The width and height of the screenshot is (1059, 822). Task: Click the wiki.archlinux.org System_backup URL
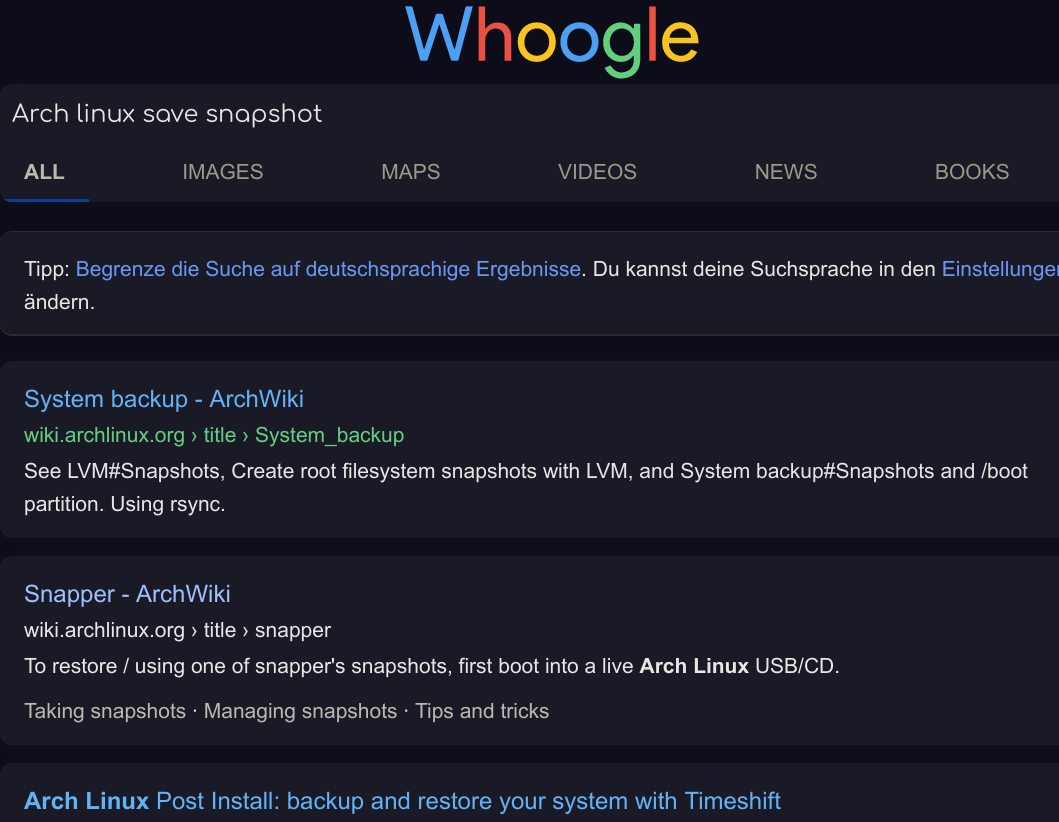214,435
